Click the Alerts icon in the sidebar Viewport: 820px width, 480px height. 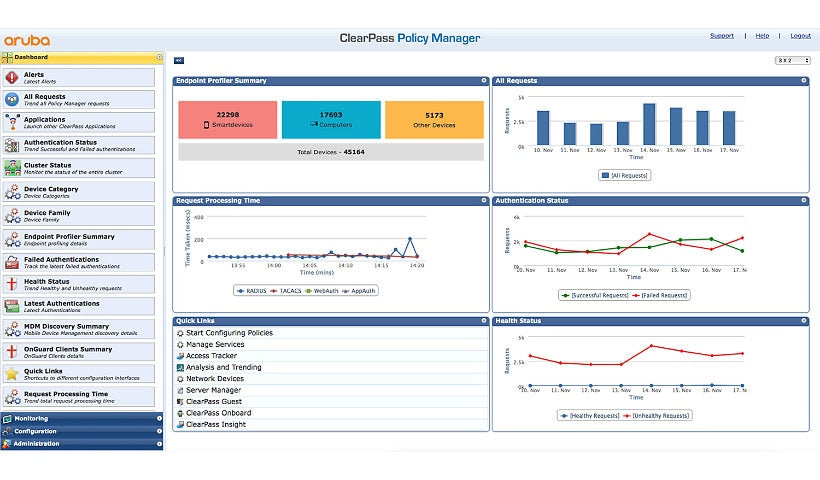tap(12, 77)
